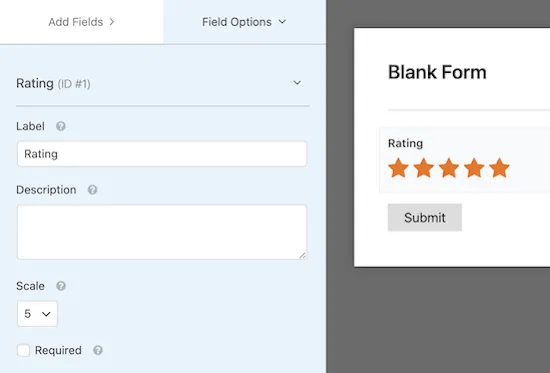
Task: Click the Submit button
Action: click(x=425, y=218)
